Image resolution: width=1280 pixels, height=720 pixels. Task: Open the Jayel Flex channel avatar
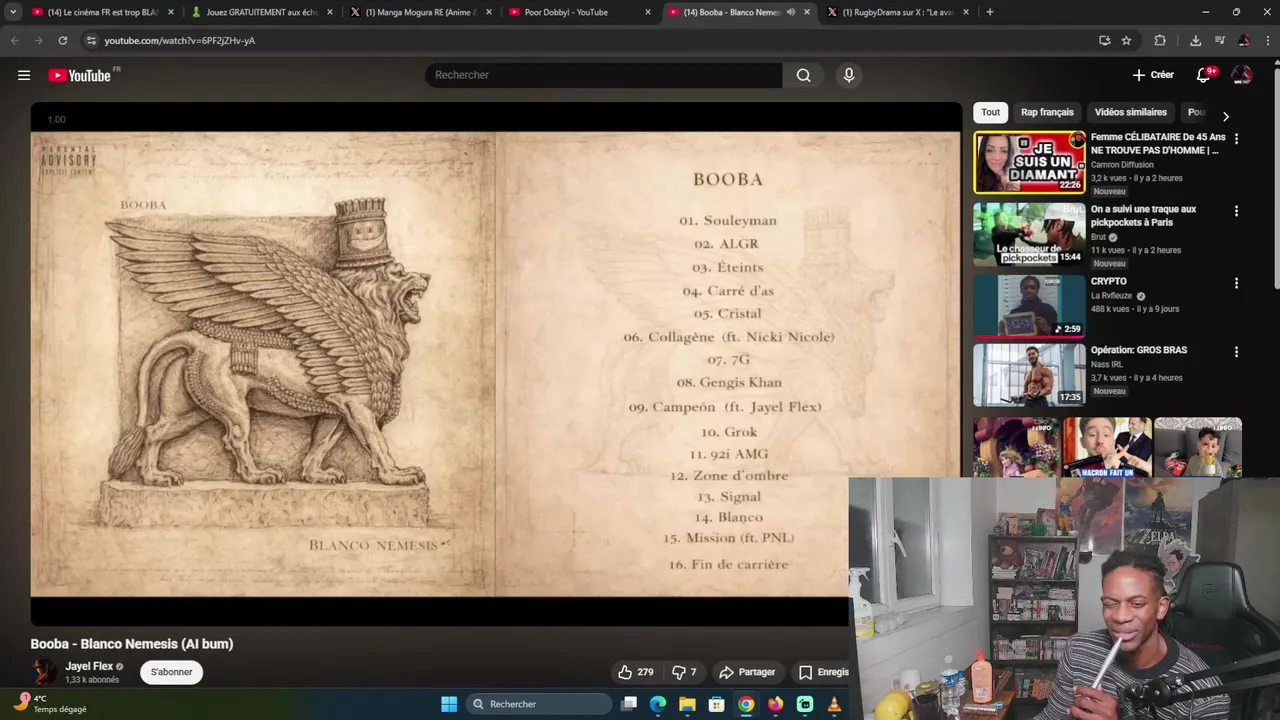pyautogui.click(x=44, y=672)
